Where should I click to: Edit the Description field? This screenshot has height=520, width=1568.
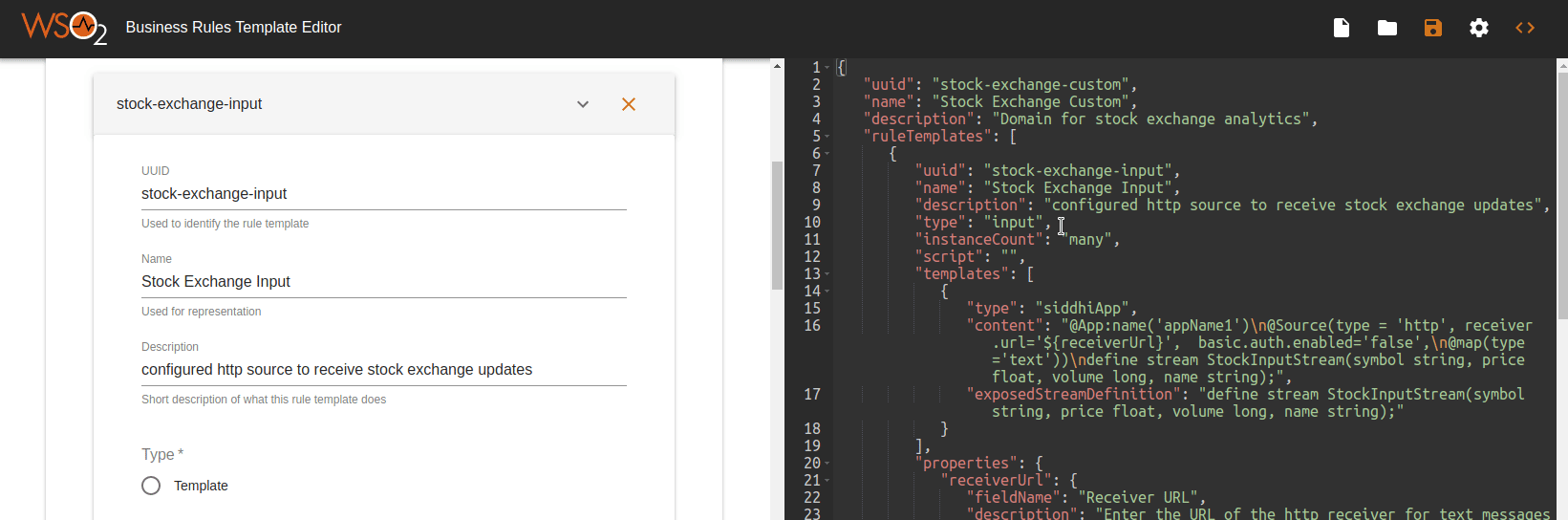pyautogui.click(x=384, y=370)
